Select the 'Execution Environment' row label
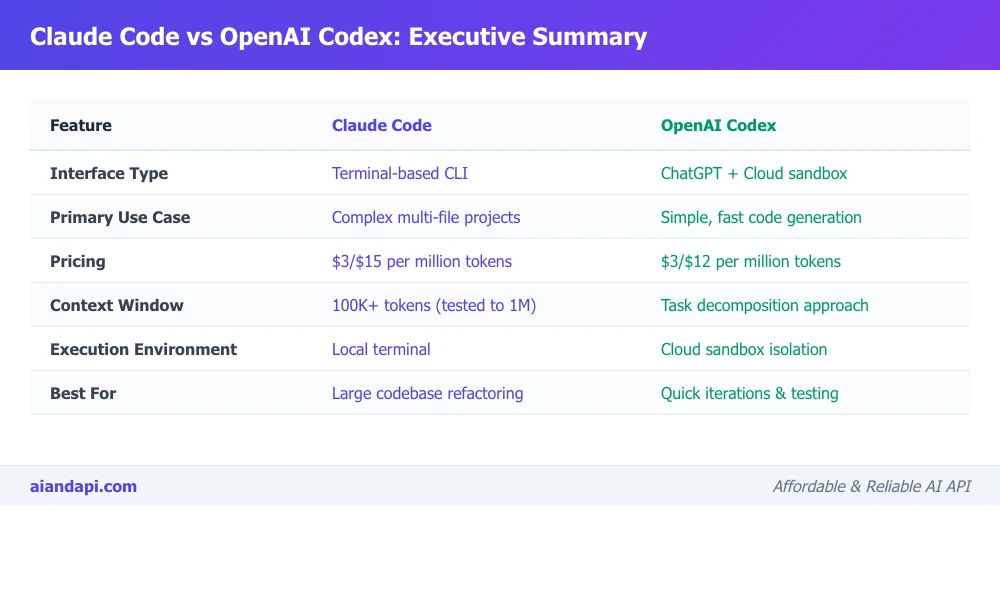Viewport: 1000px width, 600px height. pyautogui.click(x=143, y=349)
